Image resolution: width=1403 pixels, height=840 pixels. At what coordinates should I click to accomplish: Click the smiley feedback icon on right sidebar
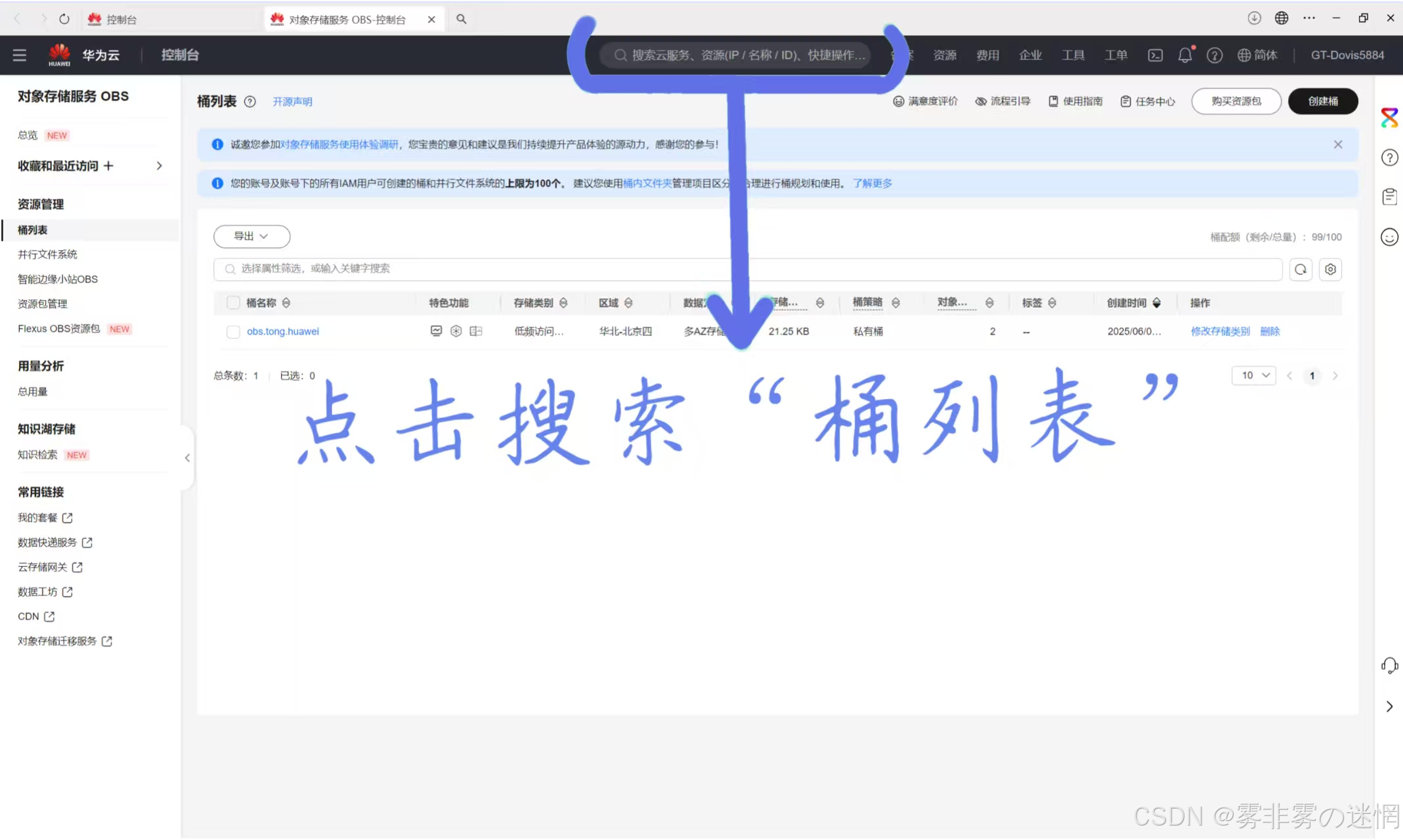[1389, 237]
